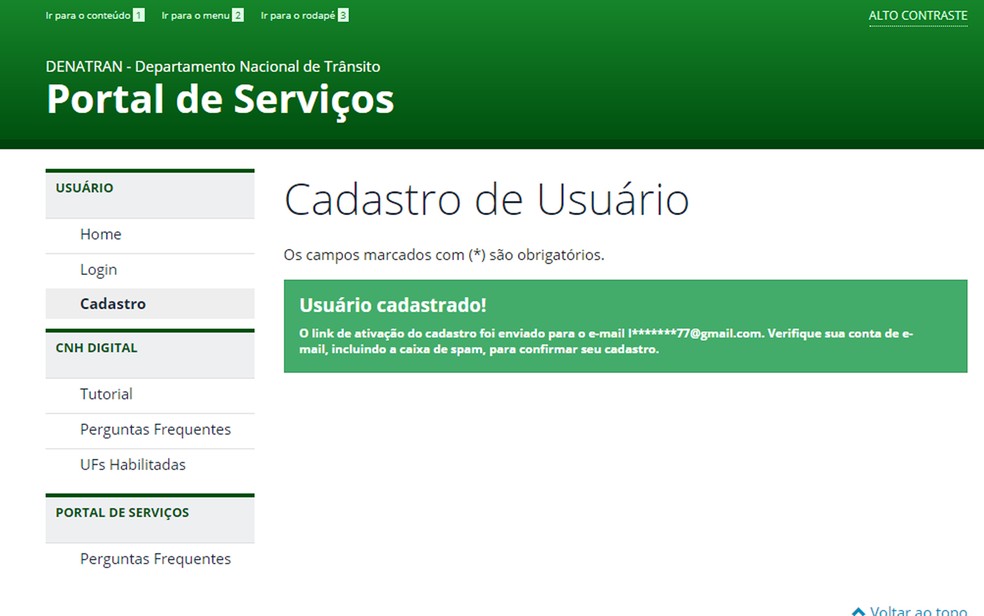Click the up arrow icon beside Voltar ao topo
The height and width of the screenshot is (616, 984).
click(x=858, y=609)
